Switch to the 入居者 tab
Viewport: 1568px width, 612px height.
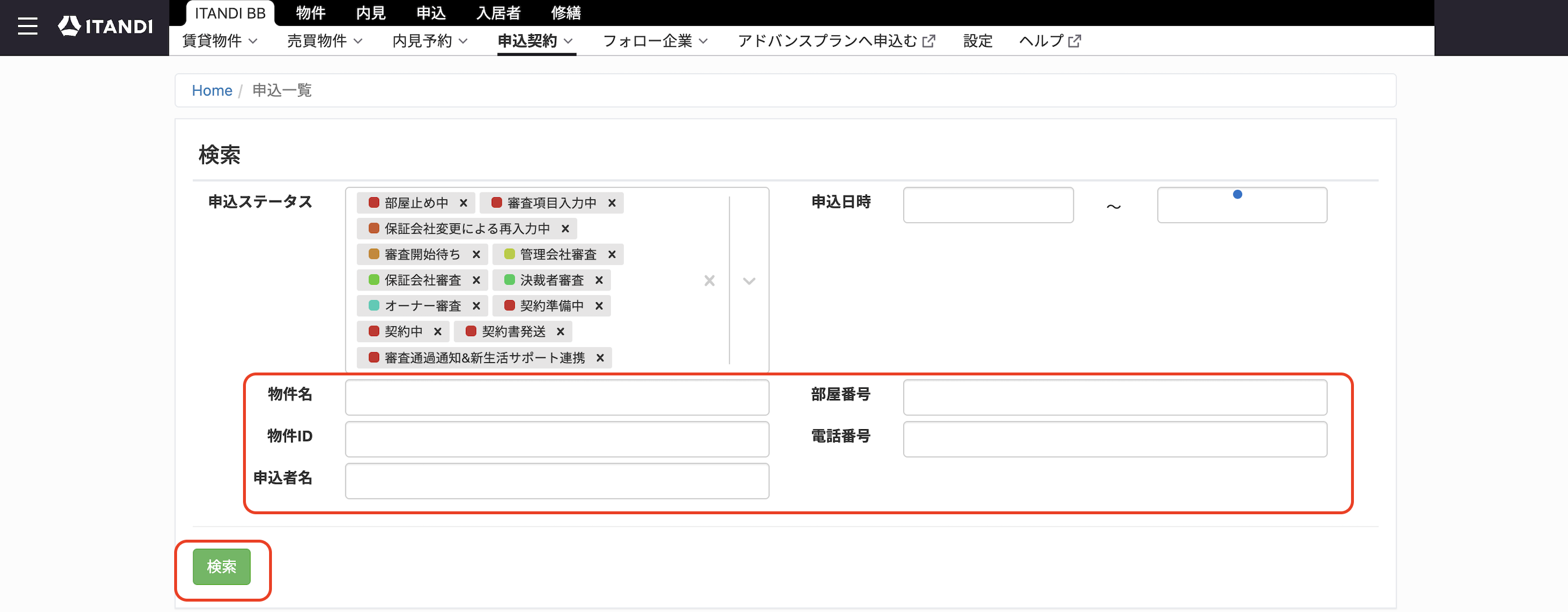pos(499,13)
